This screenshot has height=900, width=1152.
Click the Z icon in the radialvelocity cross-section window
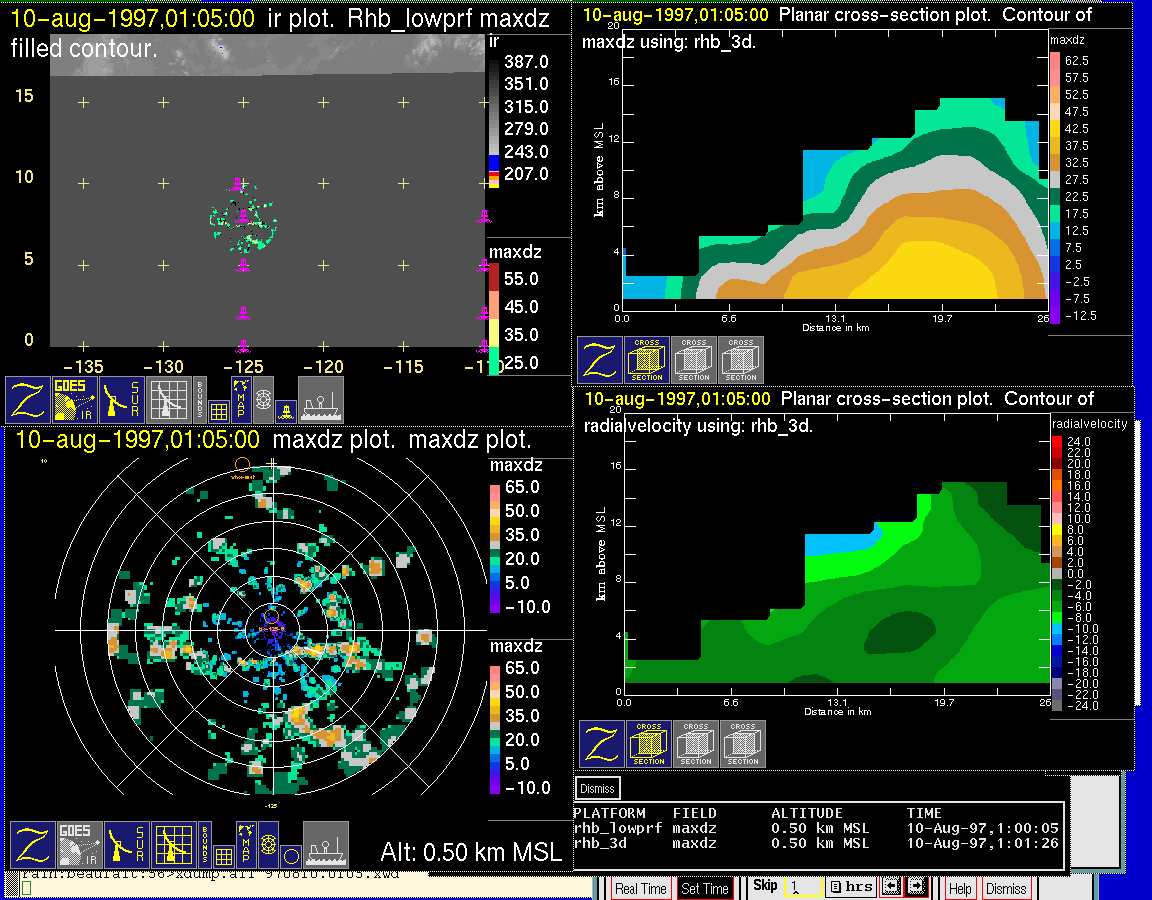(x=602, y=744)
